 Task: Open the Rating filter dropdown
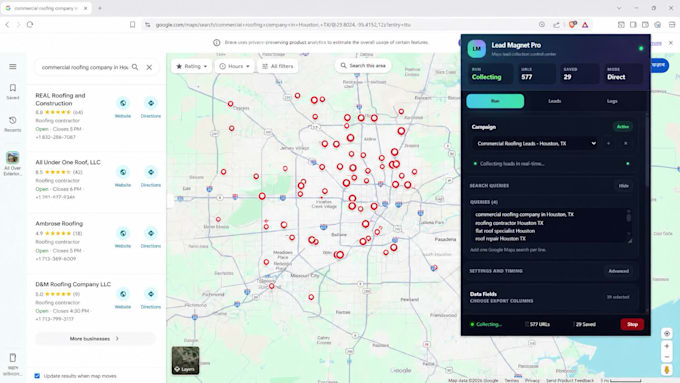click(x=191, y=66)
